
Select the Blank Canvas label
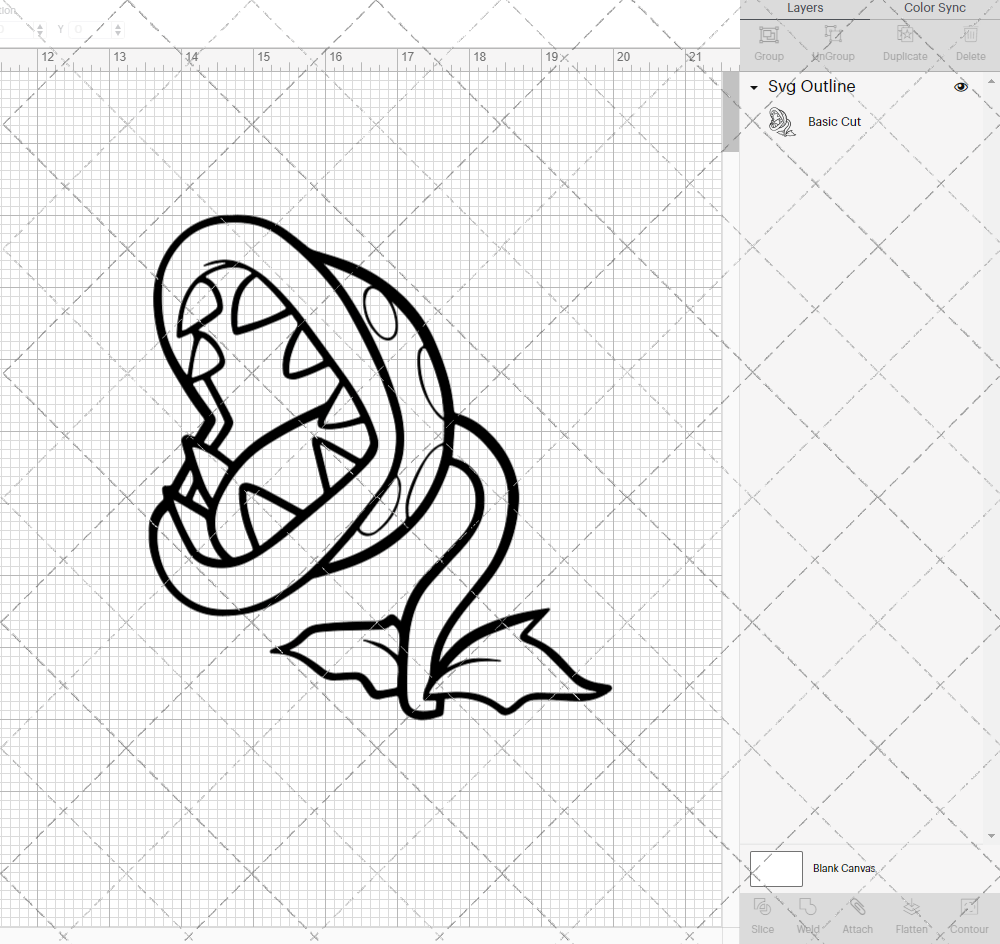click(x=844, y=868)
